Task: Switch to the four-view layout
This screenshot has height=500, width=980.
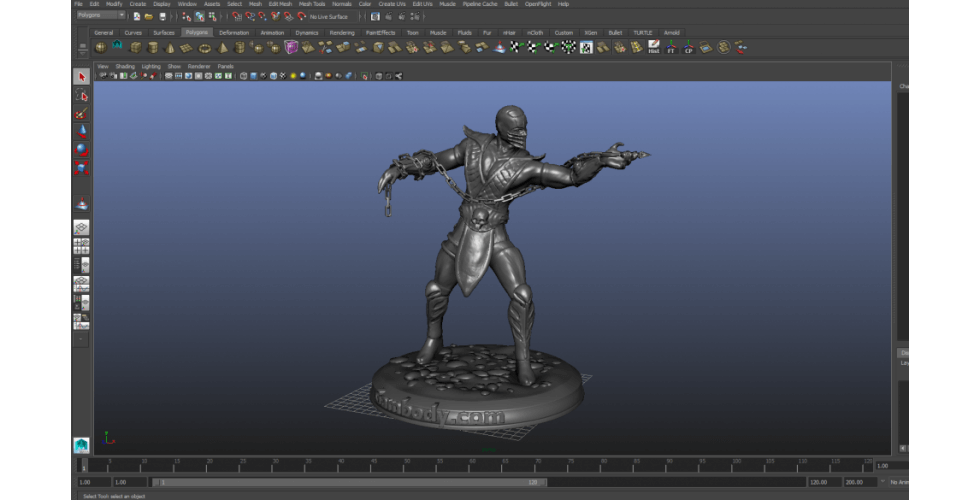Action: click(81, 245)
